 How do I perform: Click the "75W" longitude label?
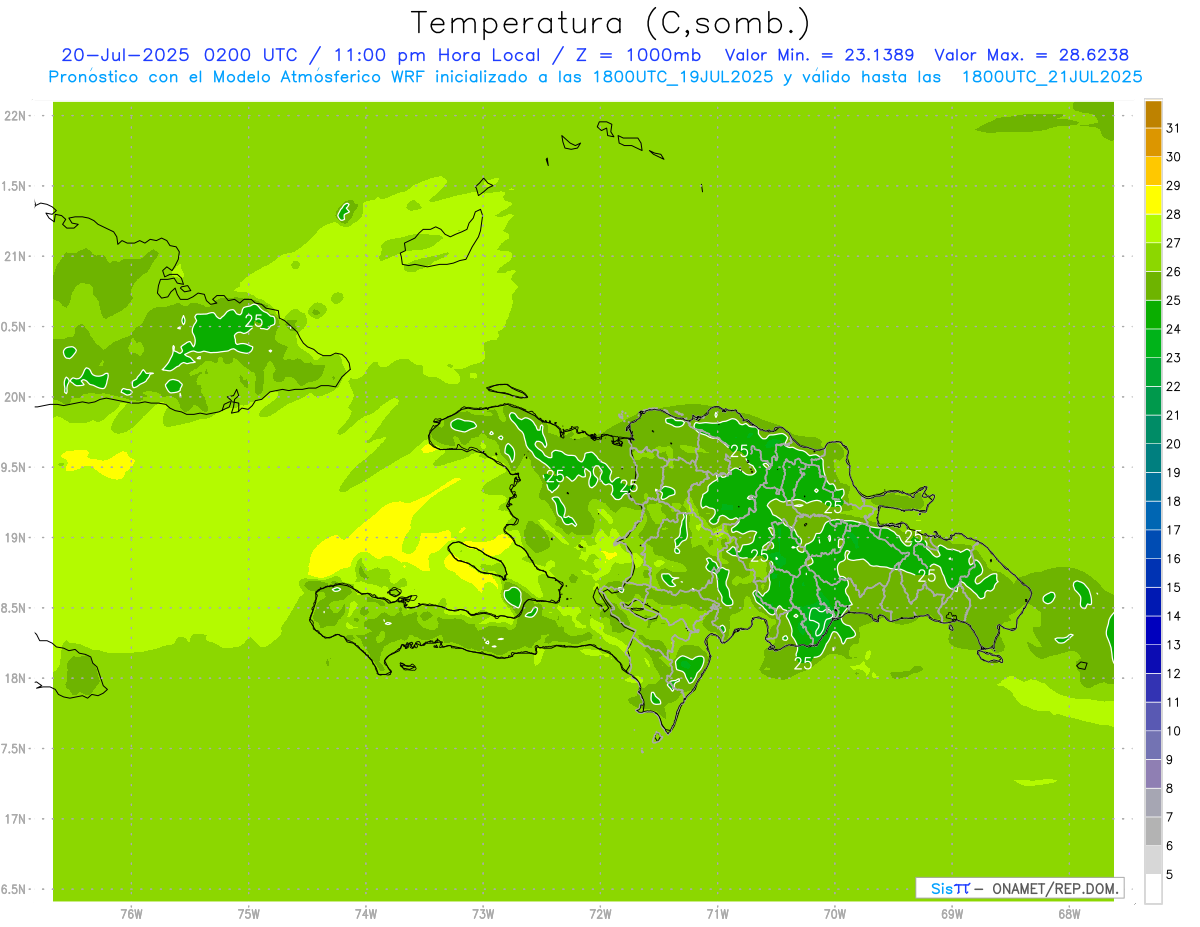click(x=249, y=915)
